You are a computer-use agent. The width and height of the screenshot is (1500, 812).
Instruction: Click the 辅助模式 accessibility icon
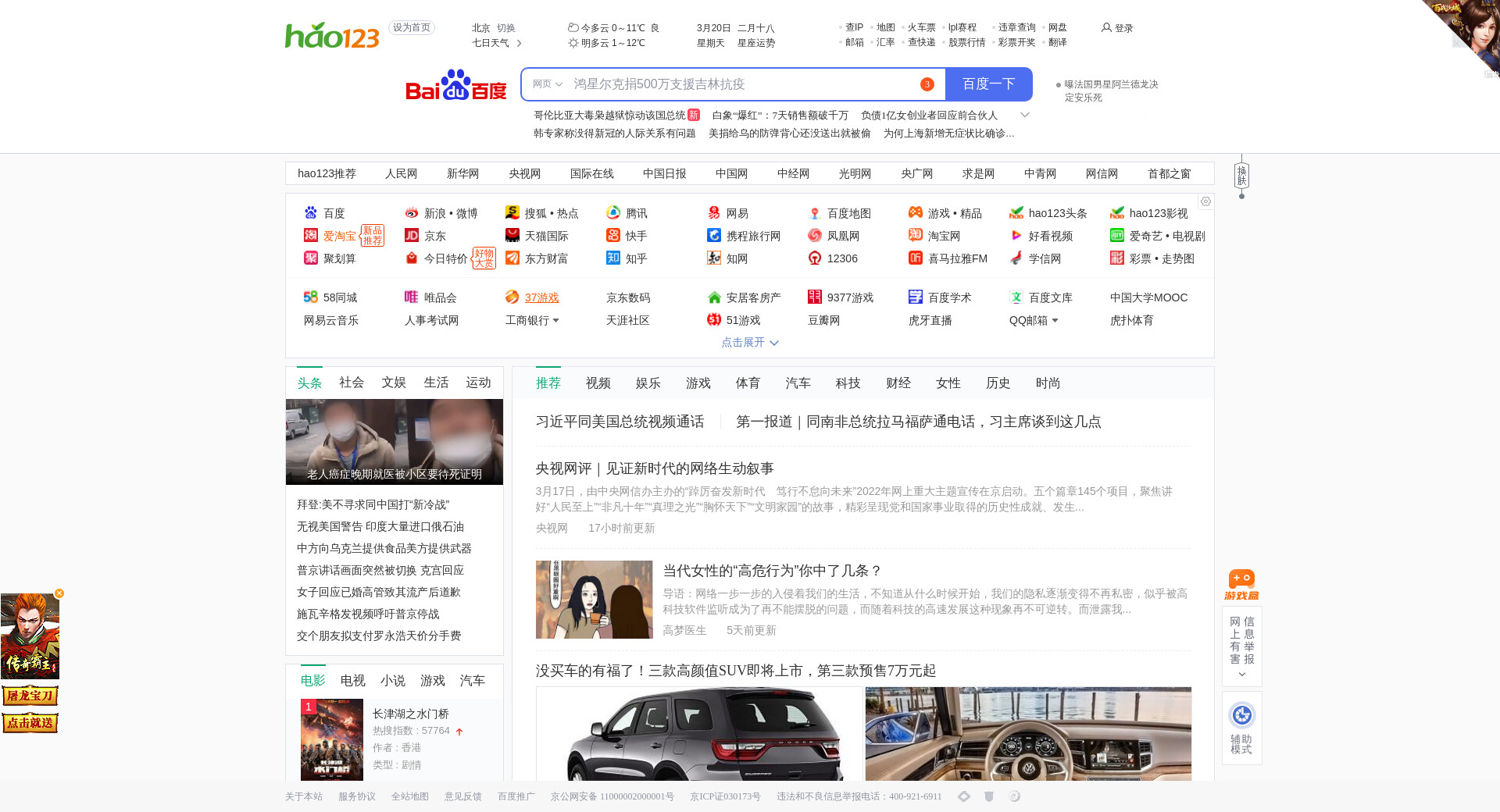point(1241,715)
